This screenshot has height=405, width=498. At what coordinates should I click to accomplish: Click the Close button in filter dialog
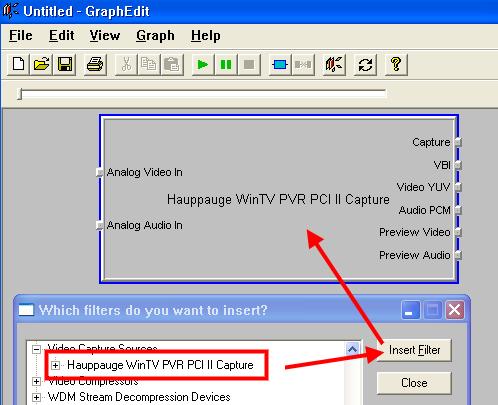point(414,383)
